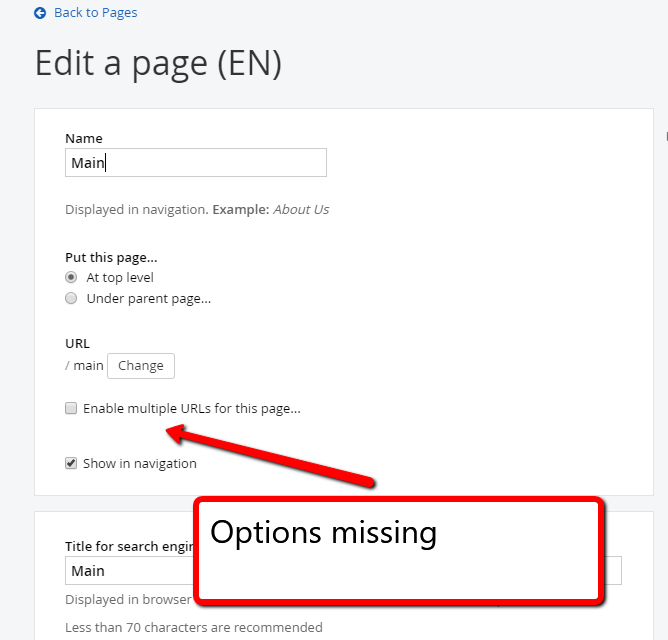Screen dimensions: 668x640
Task: Click the red arrow annotation
Action: [271, 456]
